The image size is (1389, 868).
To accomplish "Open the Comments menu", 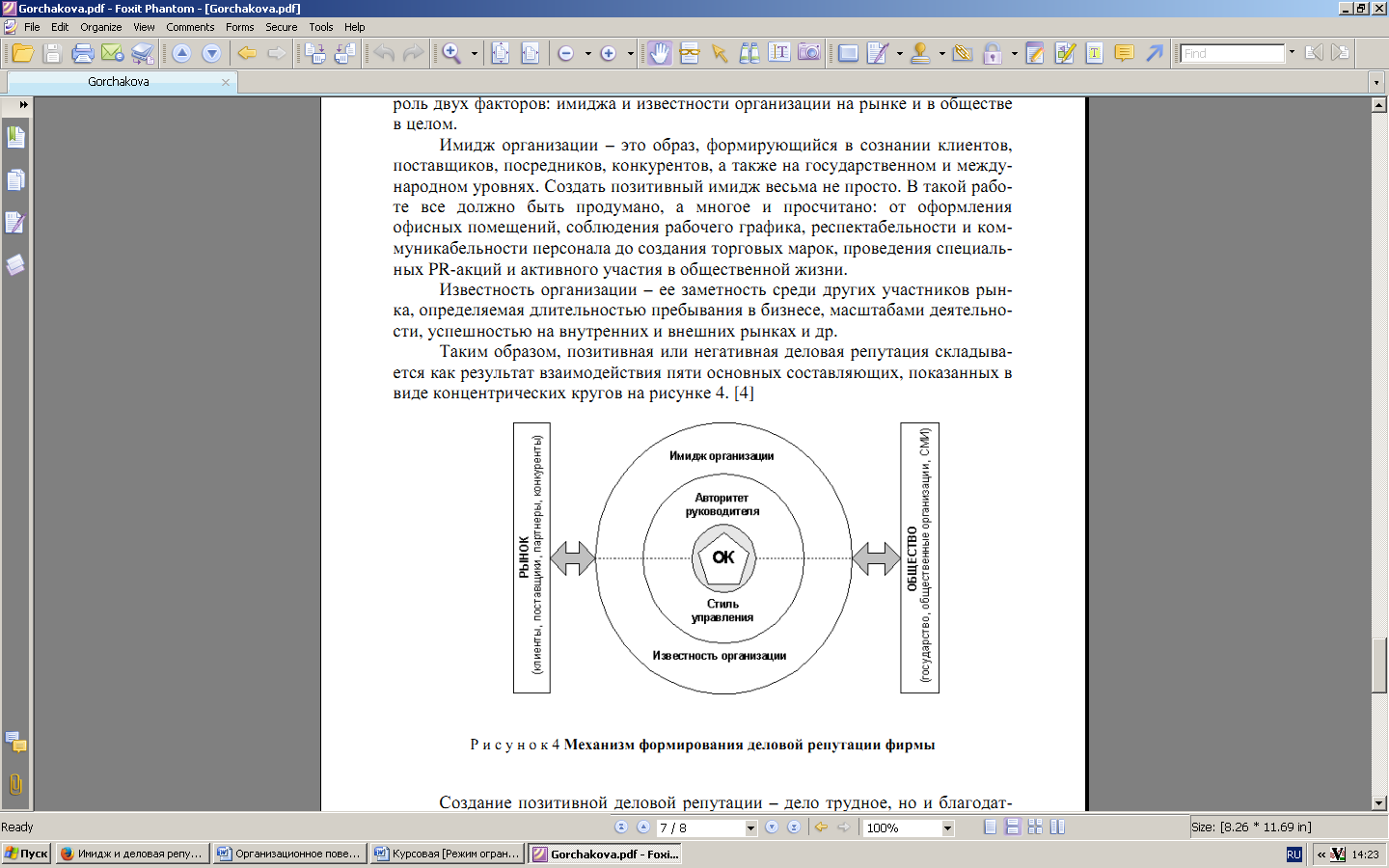I will tap(190, 27).
